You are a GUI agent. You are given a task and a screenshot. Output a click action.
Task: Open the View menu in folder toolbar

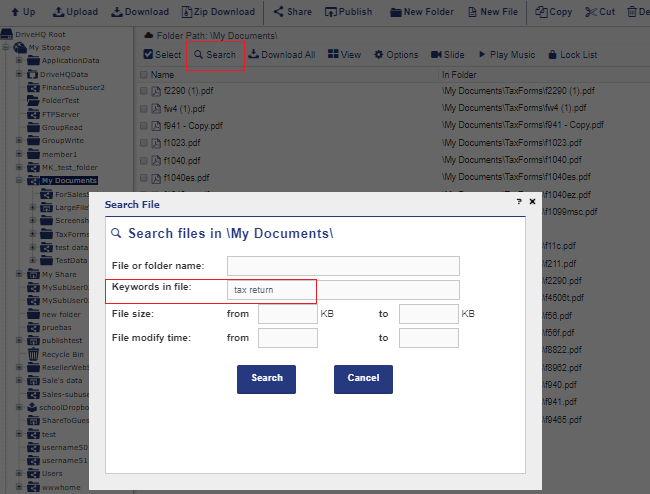[344, 54]
